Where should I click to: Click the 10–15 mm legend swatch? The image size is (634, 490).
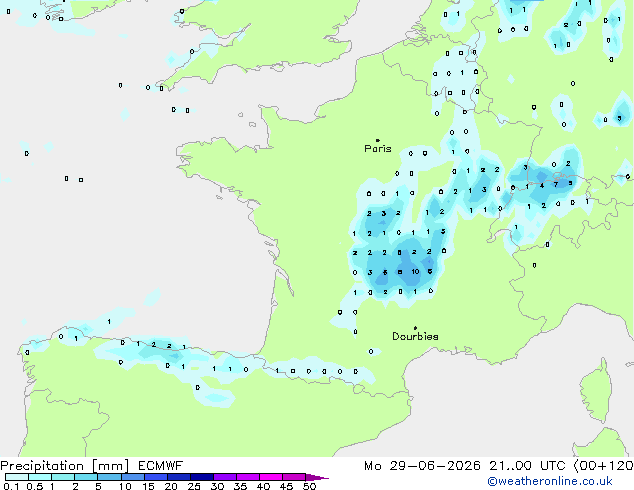tap(132, 477)
